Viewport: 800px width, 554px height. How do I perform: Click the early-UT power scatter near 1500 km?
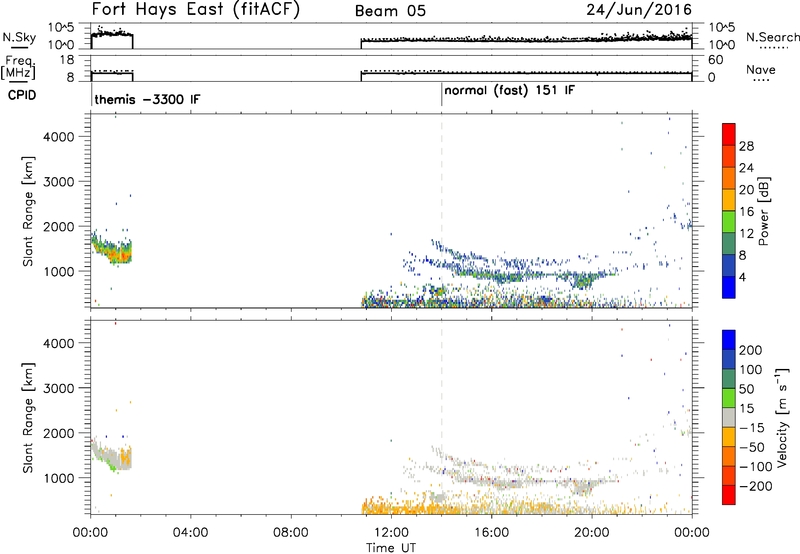click(x=112, y=247)
